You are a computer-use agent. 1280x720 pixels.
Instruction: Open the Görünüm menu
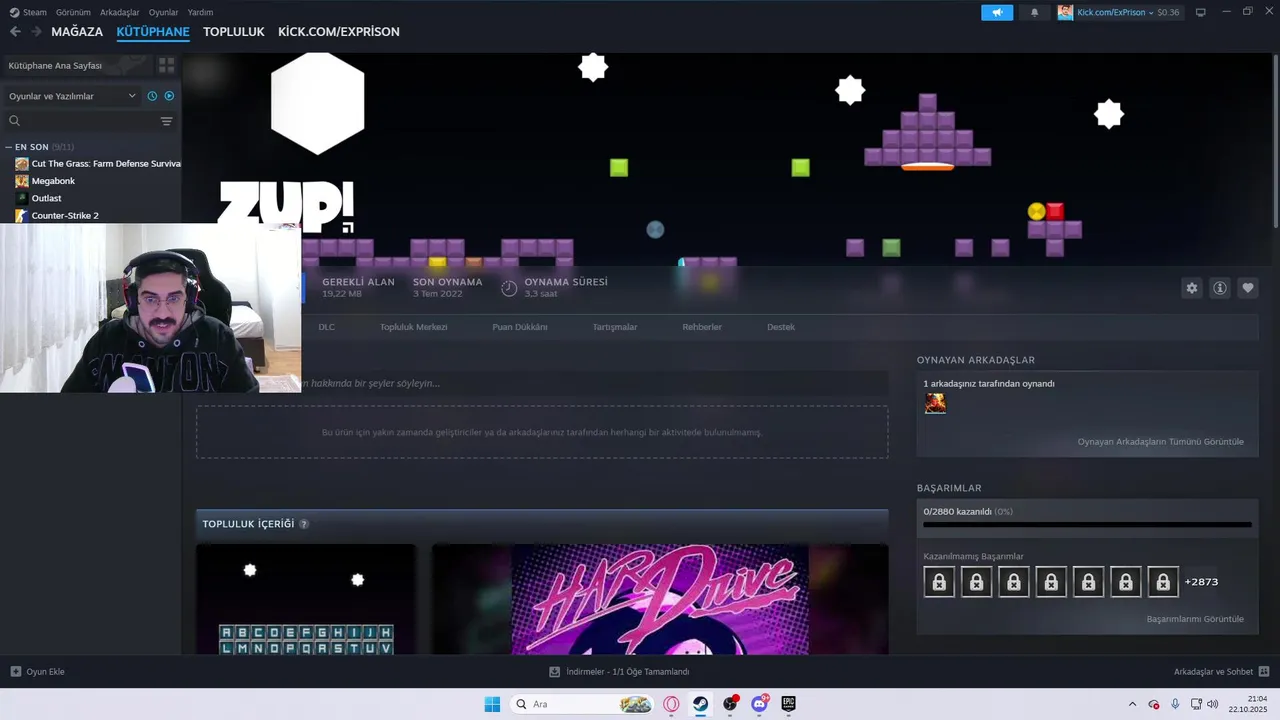[73, 12]
